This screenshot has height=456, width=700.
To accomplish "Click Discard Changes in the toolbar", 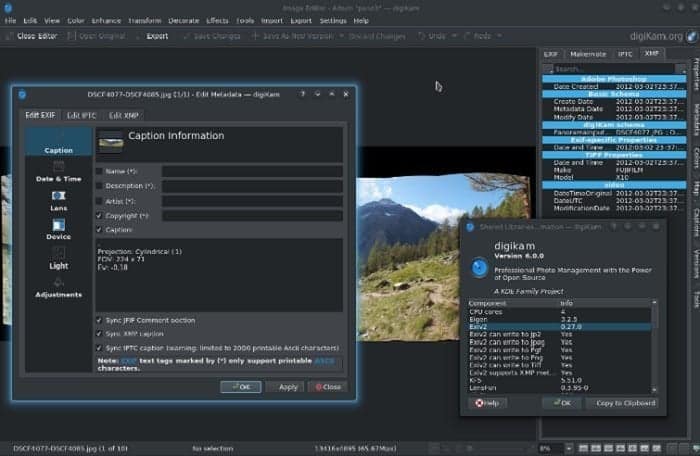I will tap(377, 36).
